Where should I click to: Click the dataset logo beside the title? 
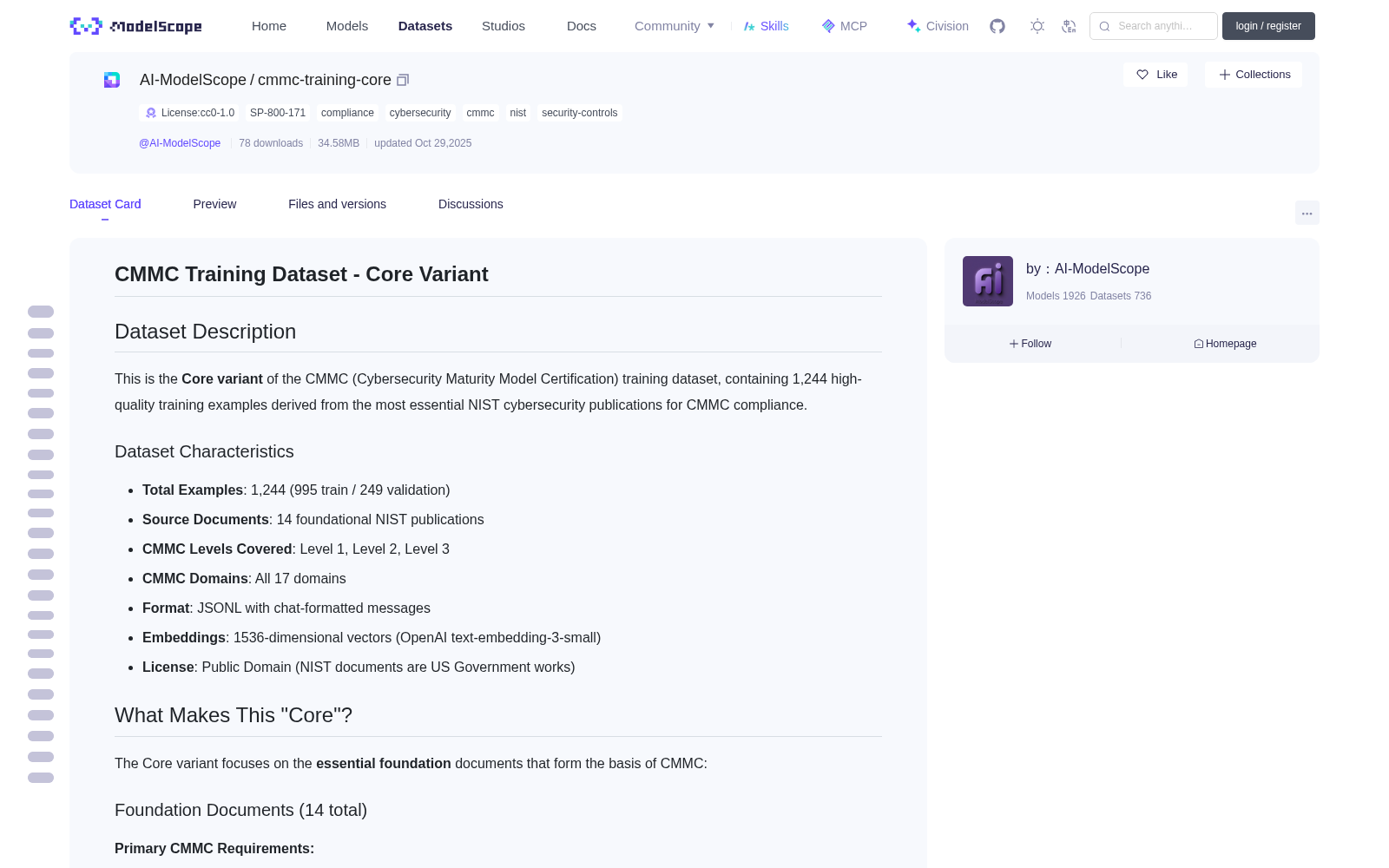pyautogui.click(x=112, y=80)
